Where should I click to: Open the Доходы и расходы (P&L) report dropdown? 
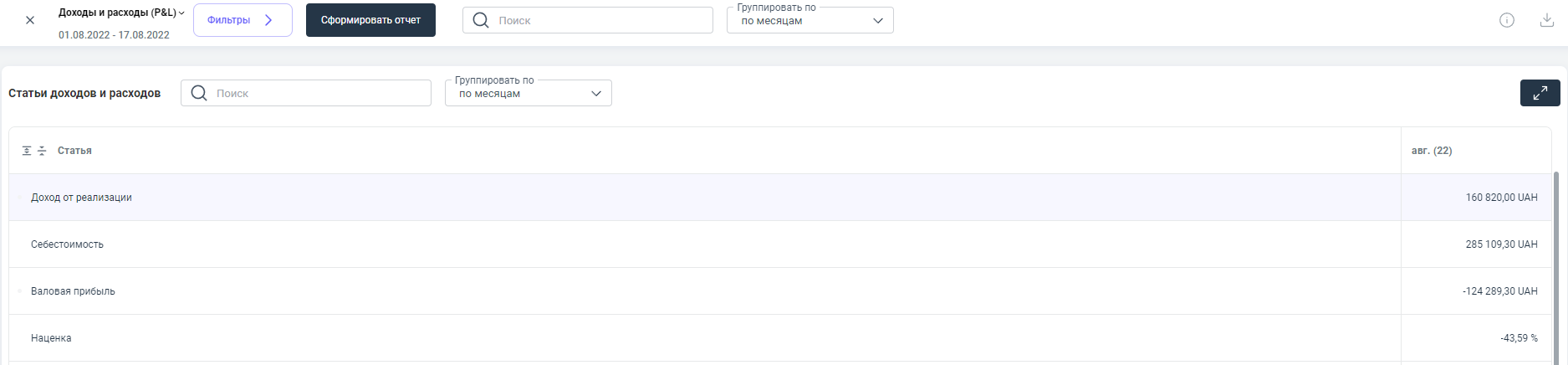(x=121, y=13)
